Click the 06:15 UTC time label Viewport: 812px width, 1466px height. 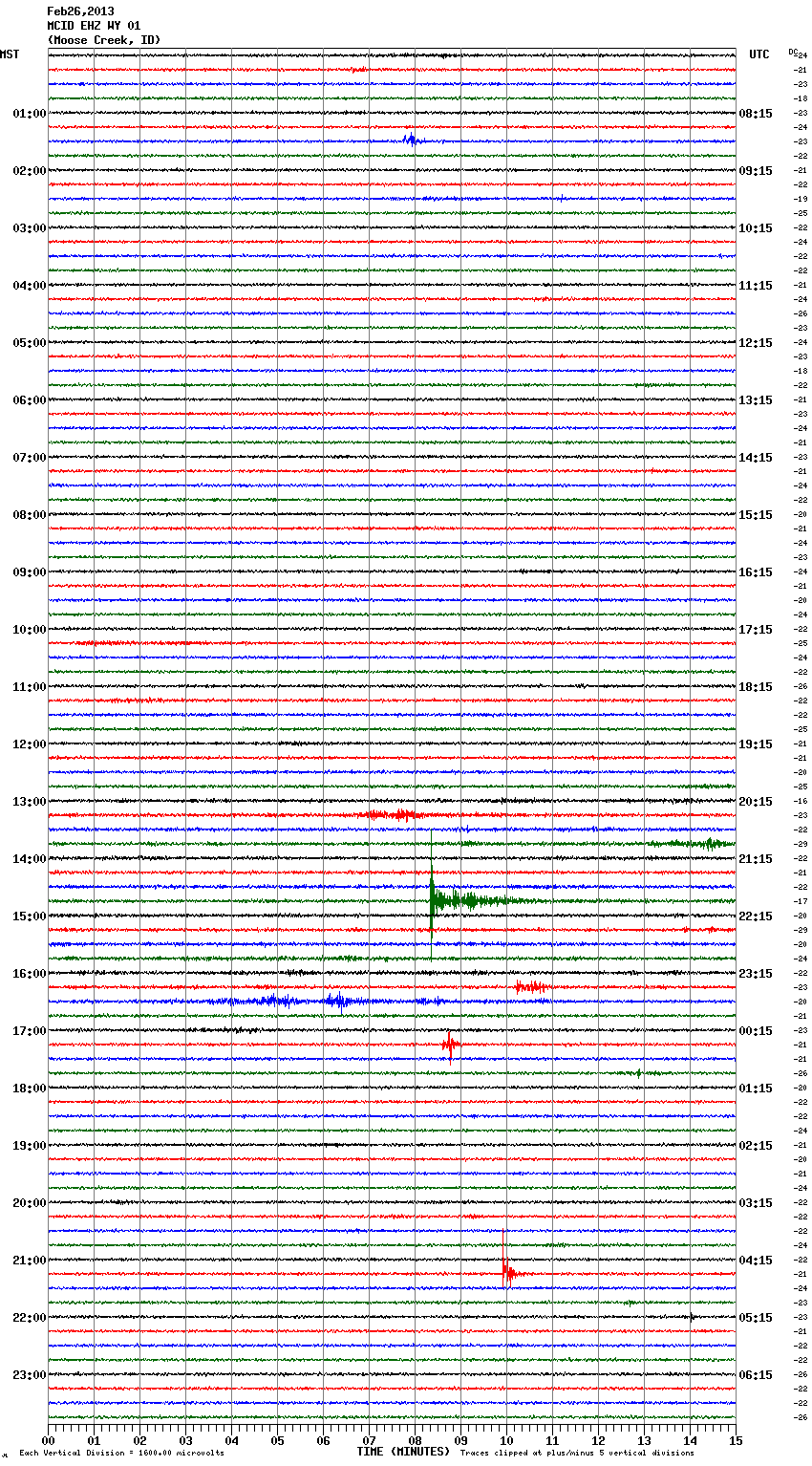coord(756,1375)
